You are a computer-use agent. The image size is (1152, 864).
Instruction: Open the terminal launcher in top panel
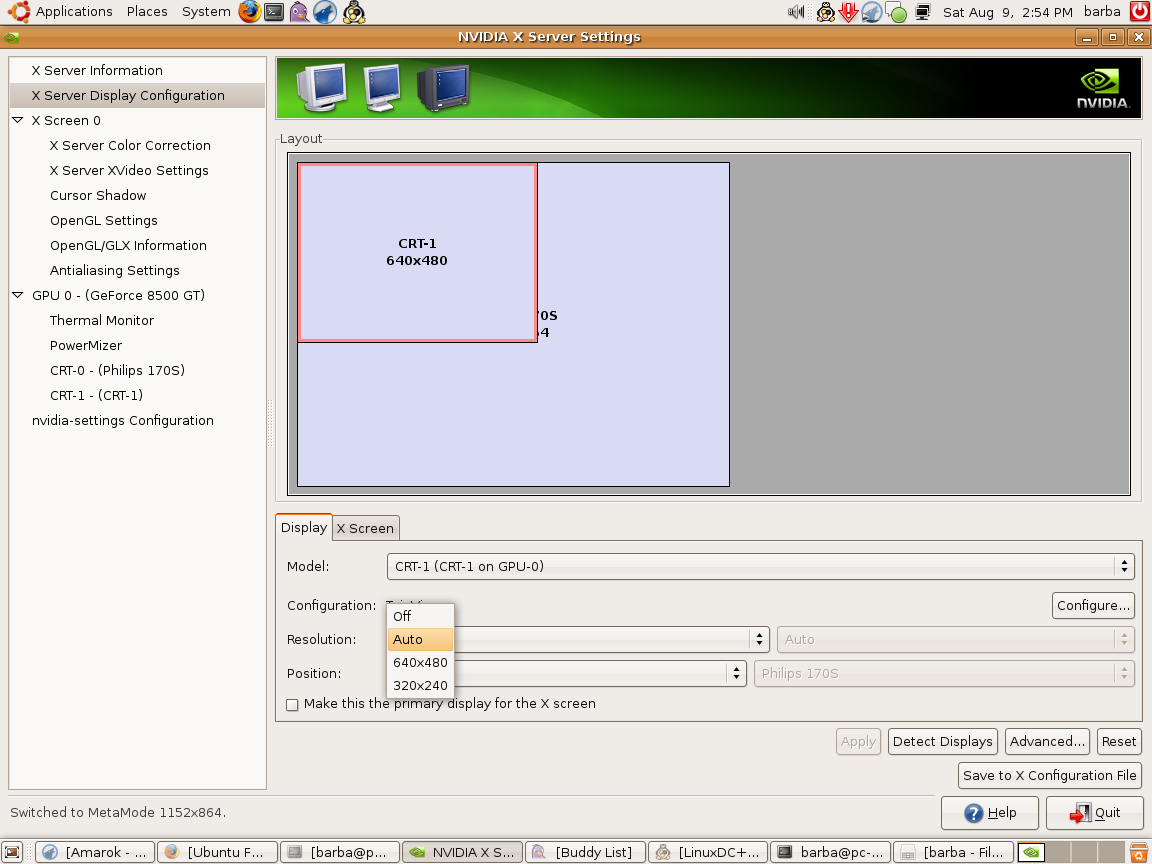coord(274,12)
